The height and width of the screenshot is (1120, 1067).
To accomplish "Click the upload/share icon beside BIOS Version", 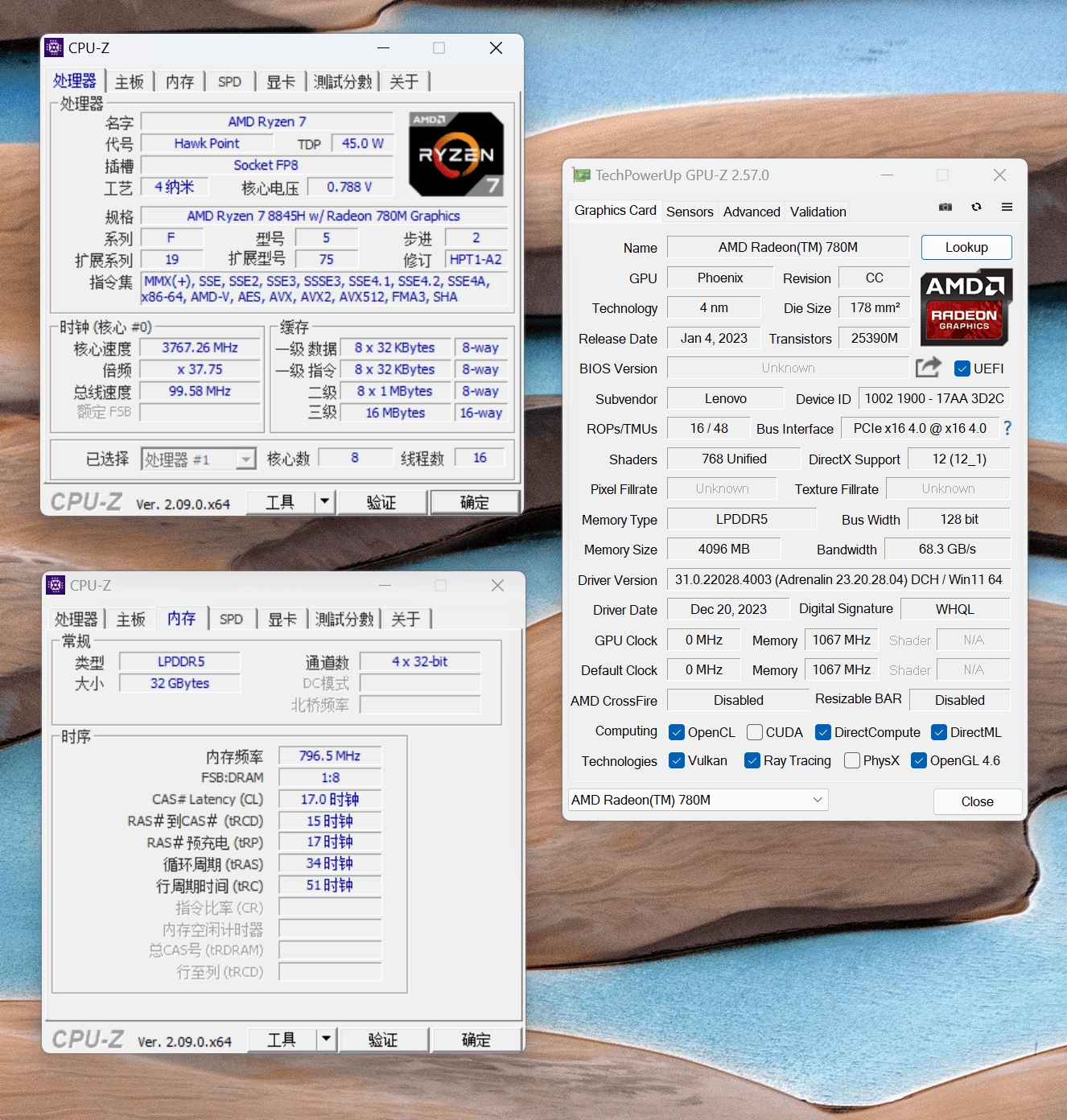I will (928, 367).
